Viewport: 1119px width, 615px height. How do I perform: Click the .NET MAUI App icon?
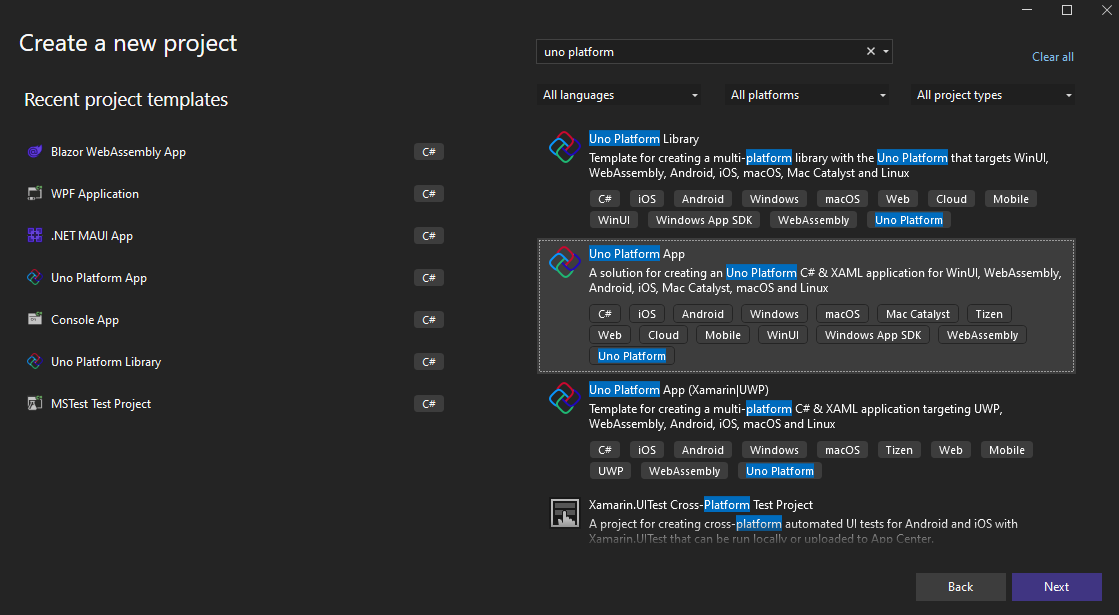(x=34, y=236)
